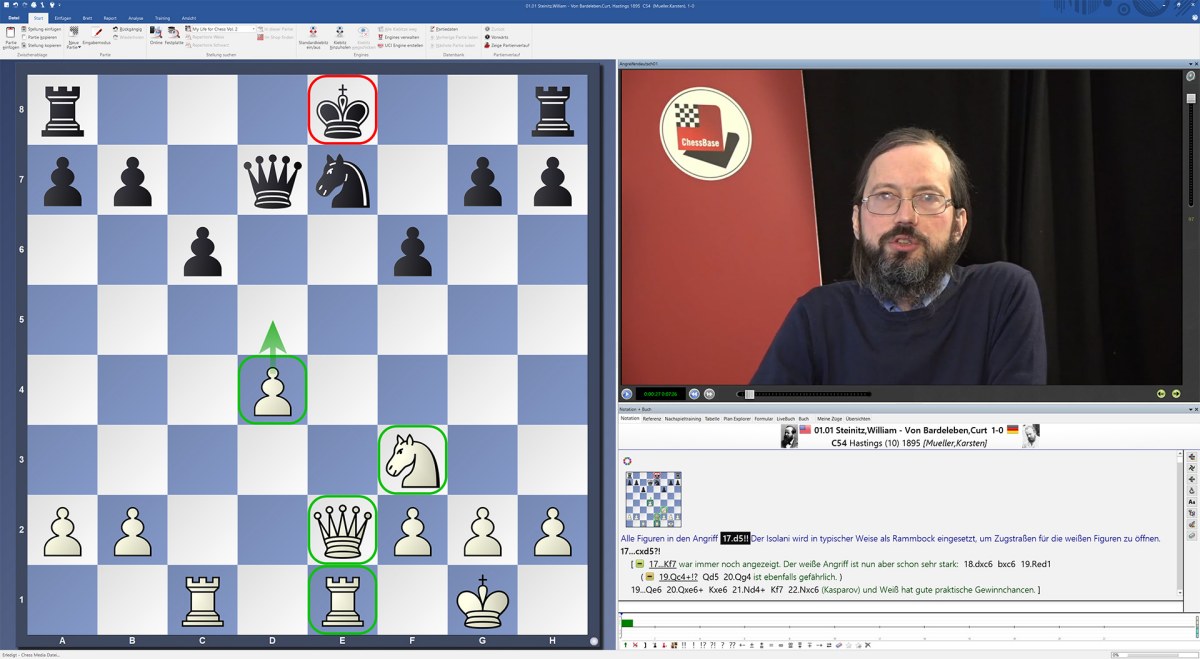Viewport: 1200px width, 659px height.
Task: Collapse the 17...Kf7 variation
Action: pyautogui.click(x=639, y=564)
